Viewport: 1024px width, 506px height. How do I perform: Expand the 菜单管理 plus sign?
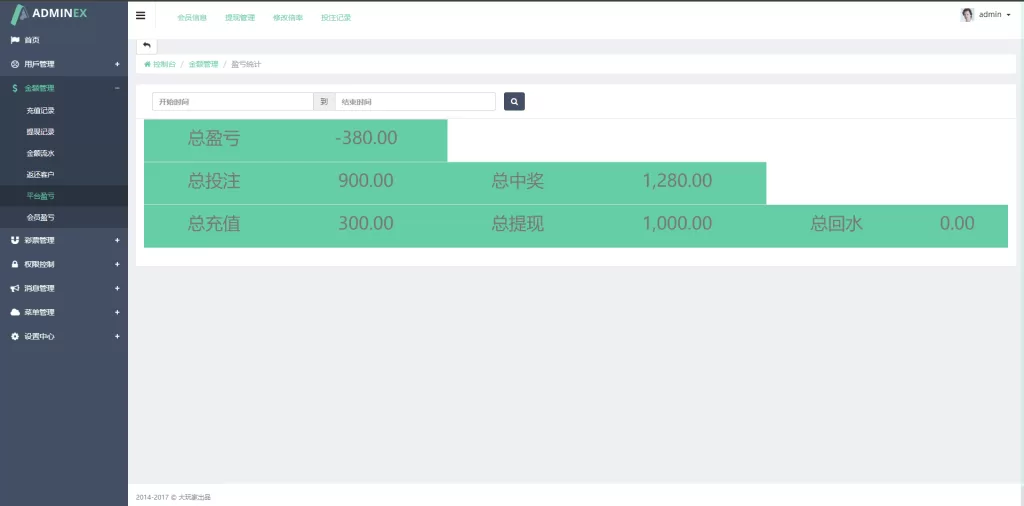(x=117, y=312)
